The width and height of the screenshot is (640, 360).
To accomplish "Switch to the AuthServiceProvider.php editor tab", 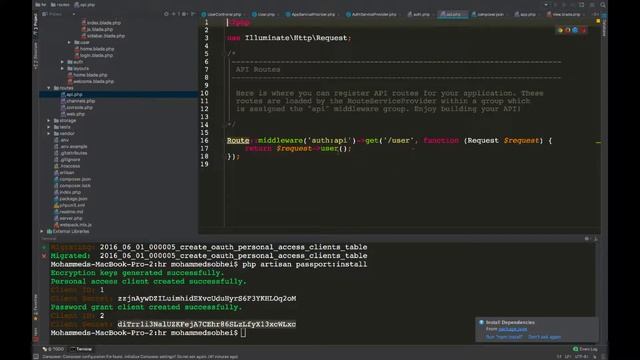I will 373,14.
